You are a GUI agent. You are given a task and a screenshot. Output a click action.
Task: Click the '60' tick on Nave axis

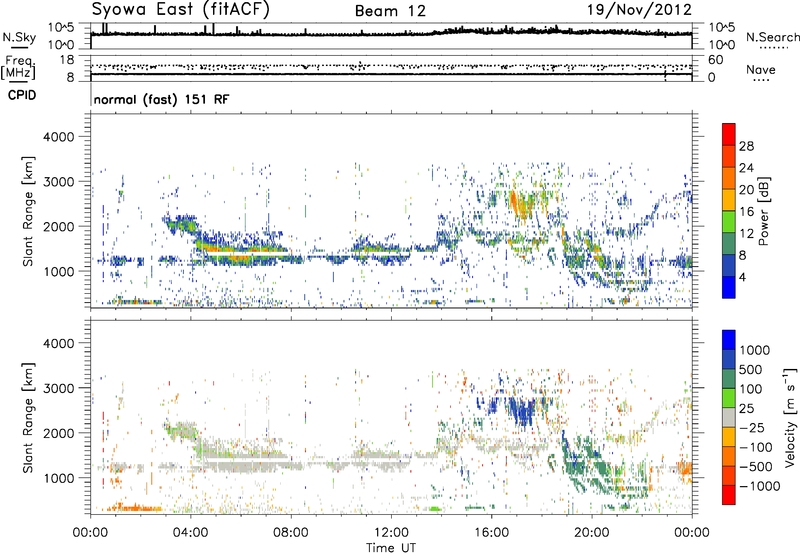point(716,60)
